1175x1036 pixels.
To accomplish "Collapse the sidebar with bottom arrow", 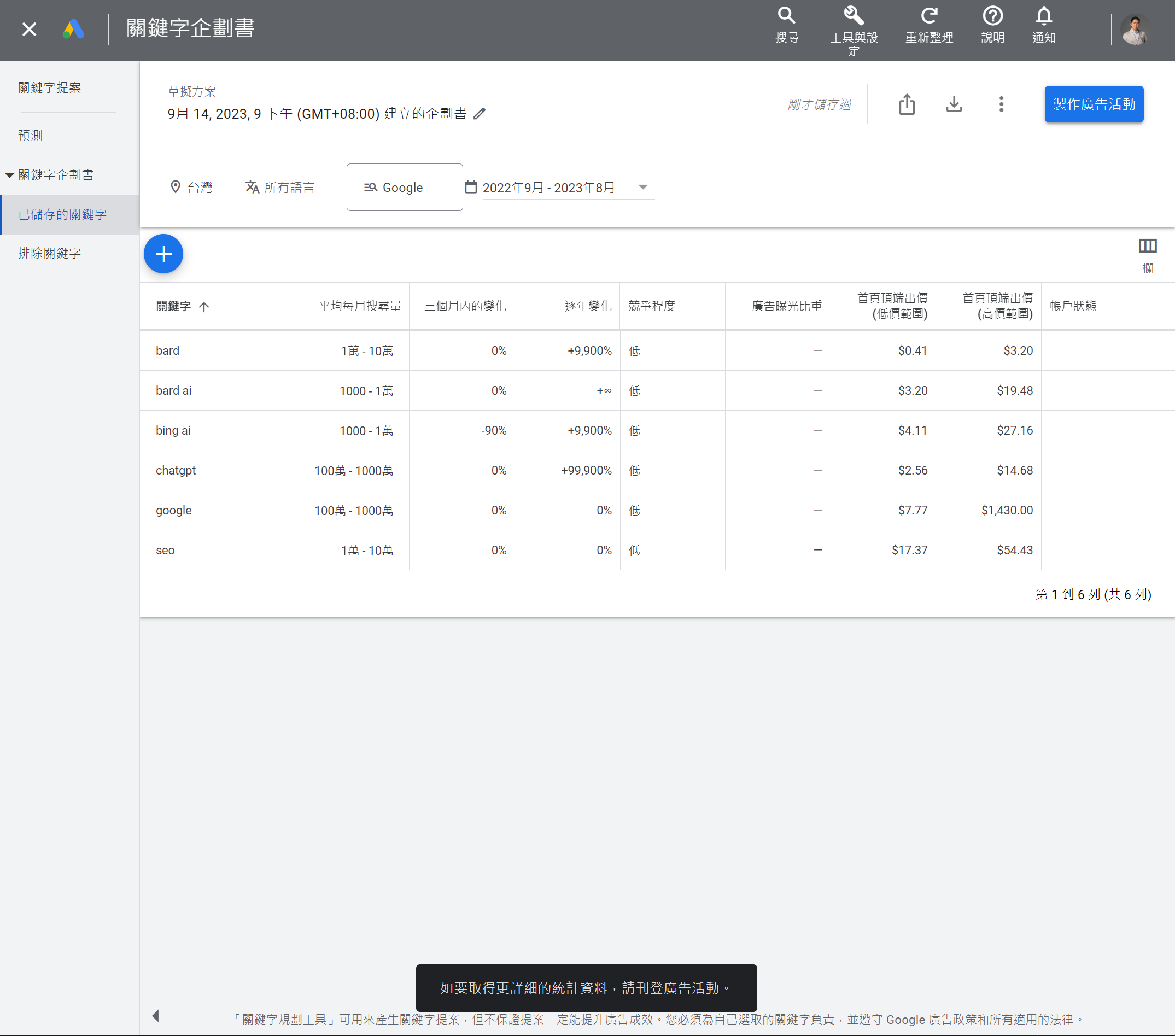I will [x=156, y=1016].
